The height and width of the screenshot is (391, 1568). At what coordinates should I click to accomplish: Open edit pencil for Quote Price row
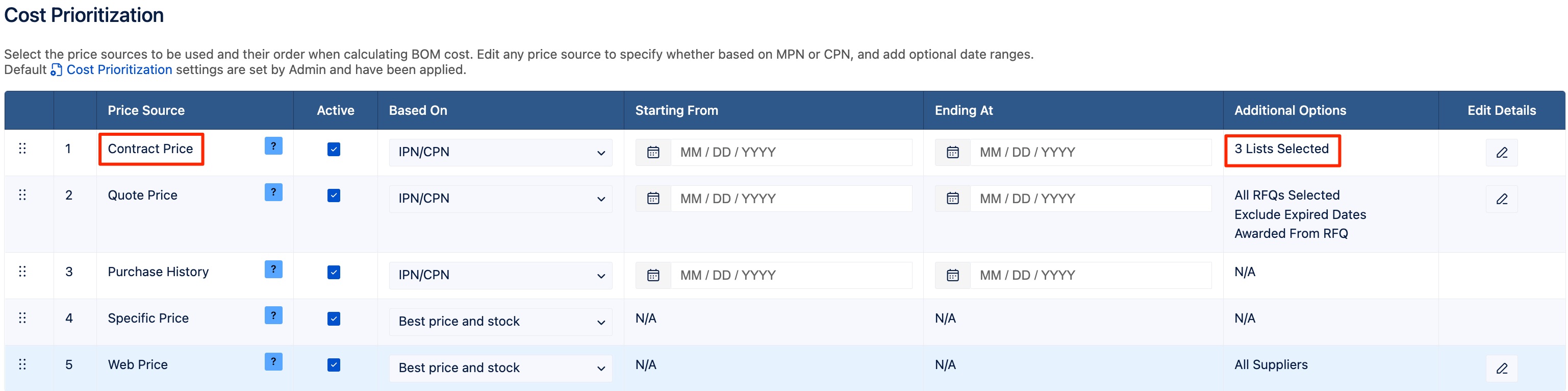[x=1502, y=199]
